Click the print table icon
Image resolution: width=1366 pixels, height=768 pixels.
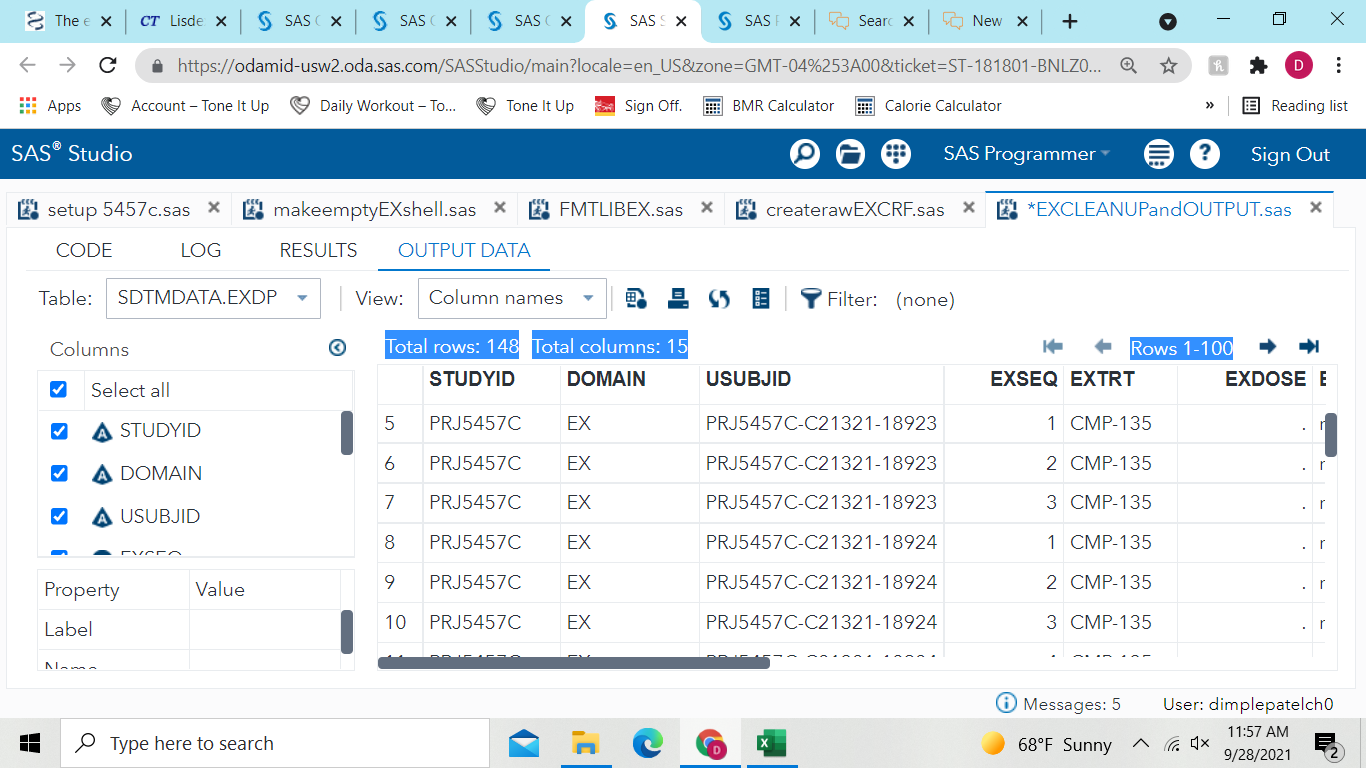coord(678,299)
